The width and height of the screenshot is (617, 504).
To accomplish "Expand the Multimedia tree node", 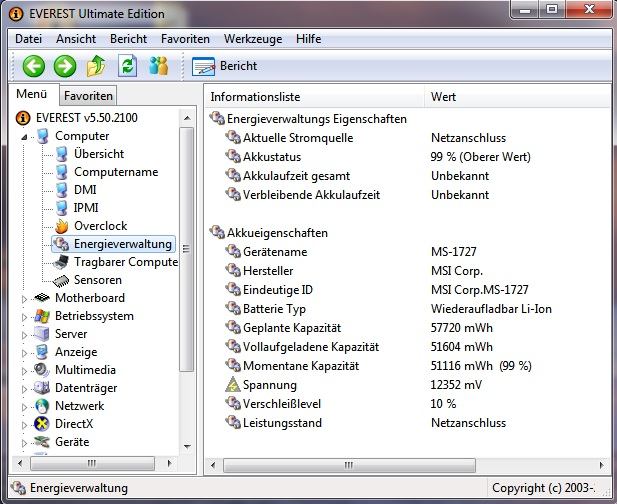I will pyautogui.click(x=24, y=371).
